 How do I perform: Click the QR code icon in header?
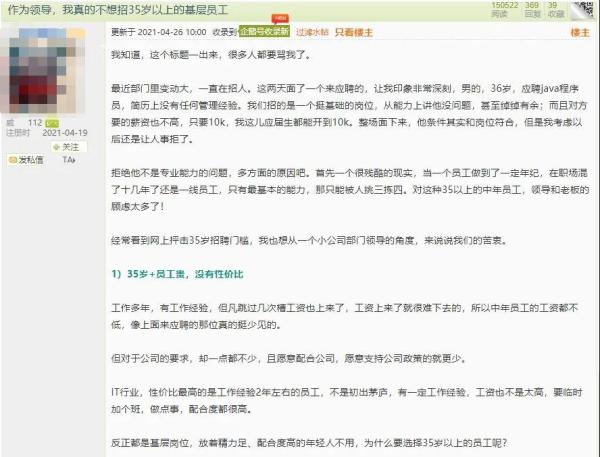tap(583, 10)
